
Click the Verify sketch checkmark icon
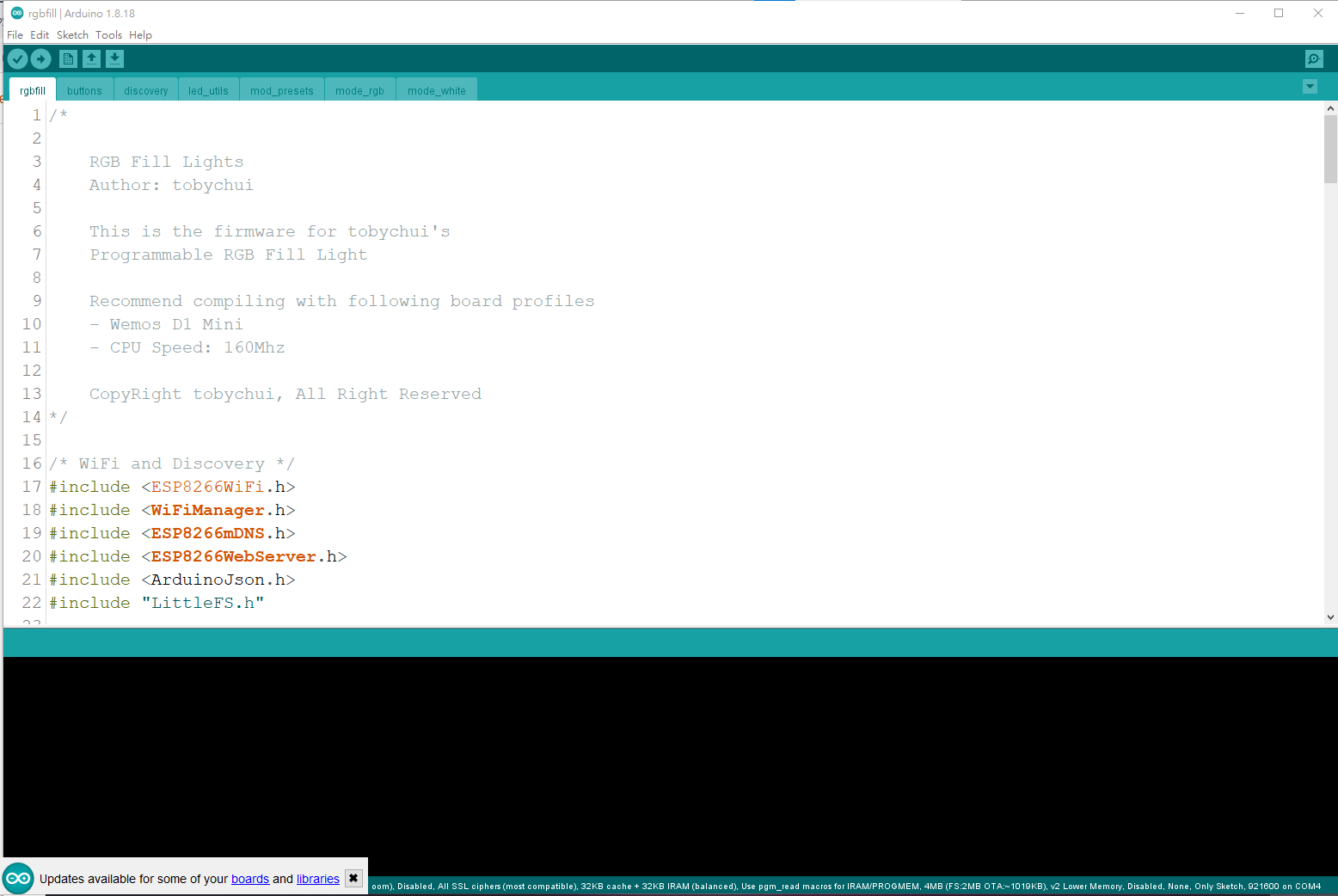pyautogui.click(x=17, y=58)
